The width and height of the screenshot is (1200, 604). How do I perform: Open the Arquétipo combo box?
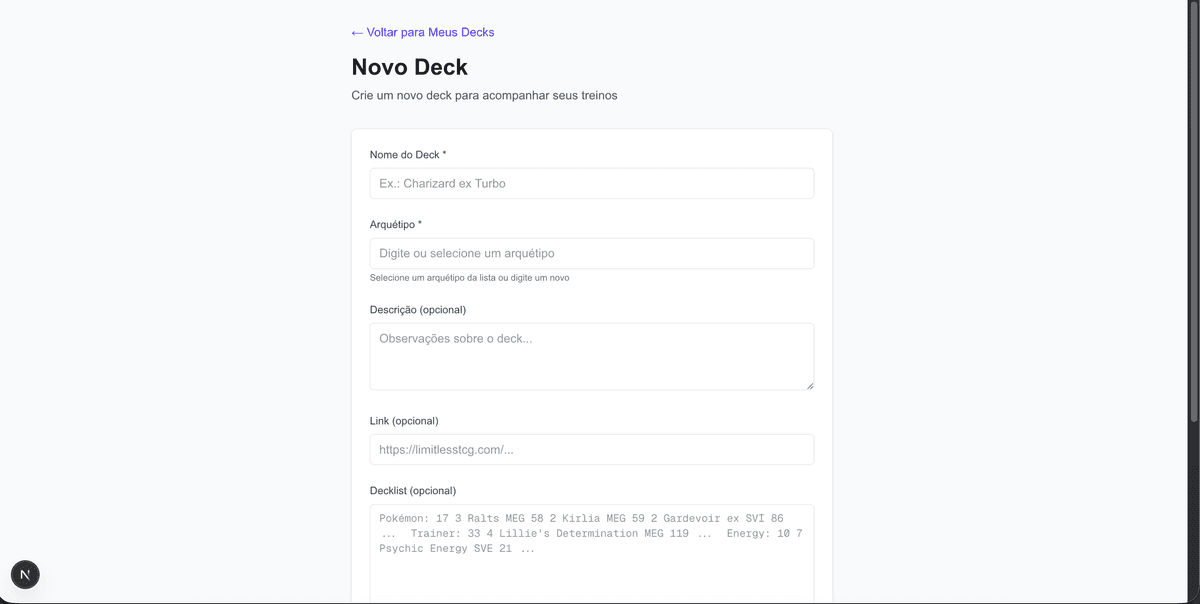(591, 254)
